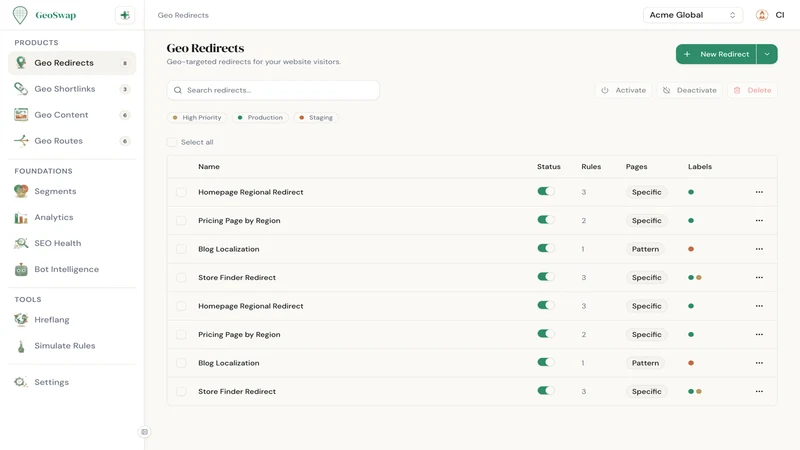
Task: Open SEO Health via its magnifier icon
Action: point(21,243)
